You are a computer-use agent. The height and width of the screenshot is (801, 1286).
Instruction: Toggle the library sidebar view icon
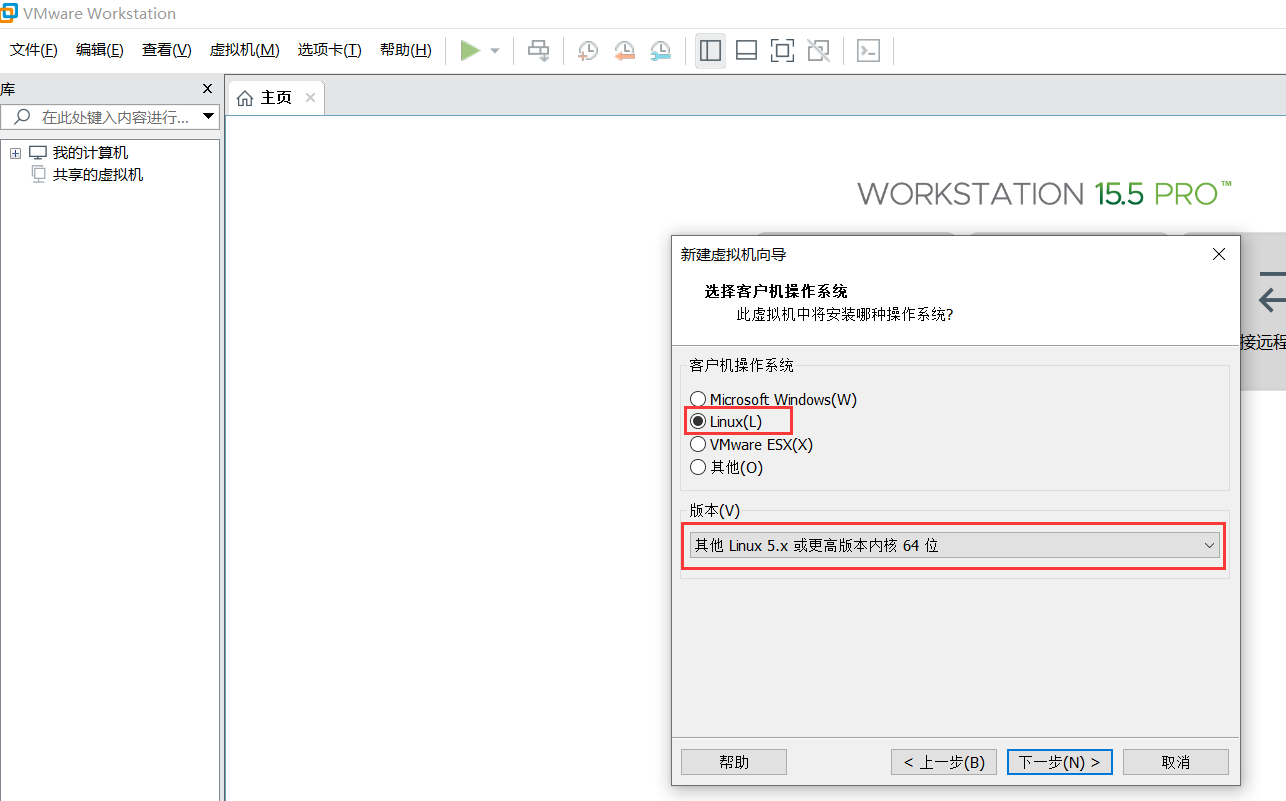pos(711,50)
